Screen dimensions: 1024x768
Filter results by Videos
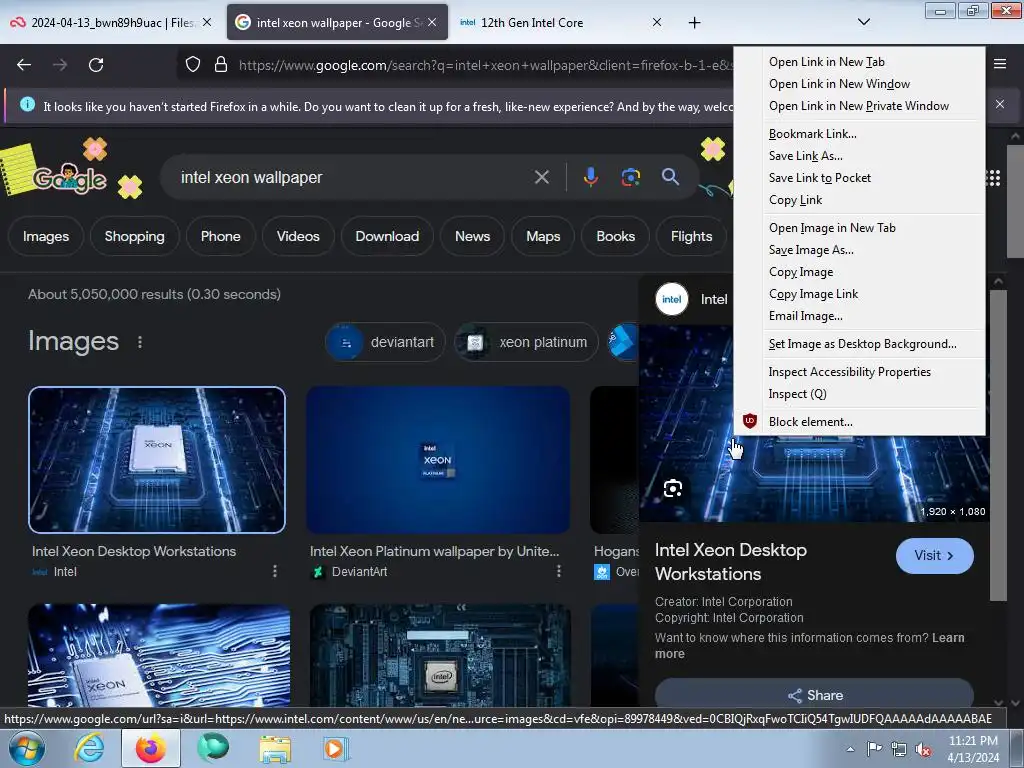click(298, 236)
